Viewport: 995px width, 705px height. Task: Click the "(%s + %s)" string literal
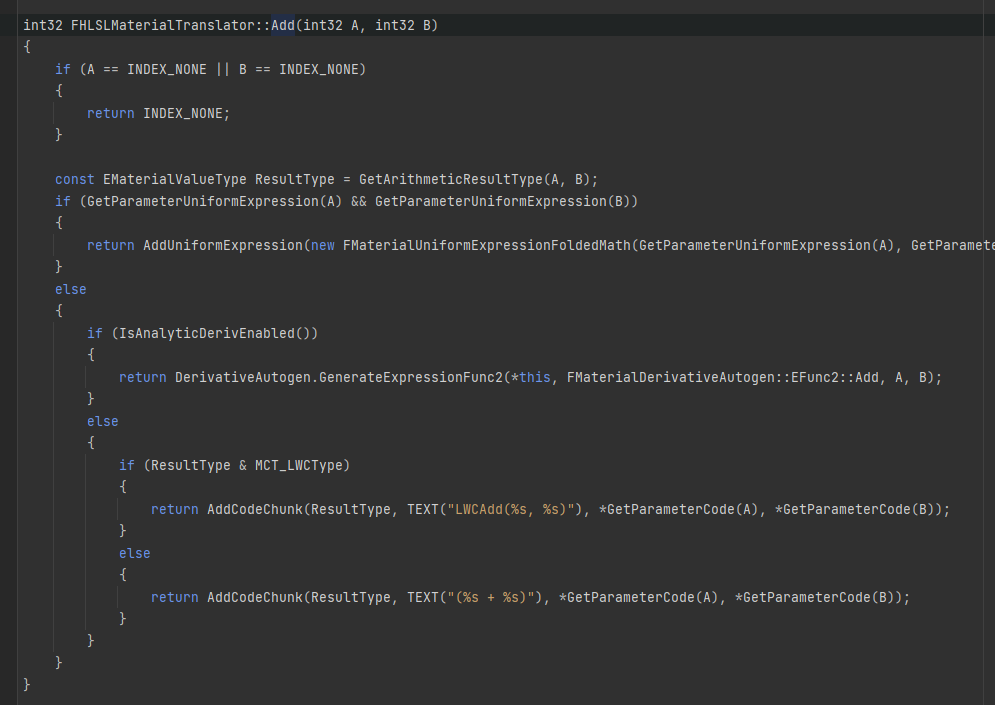coord(491,597)
